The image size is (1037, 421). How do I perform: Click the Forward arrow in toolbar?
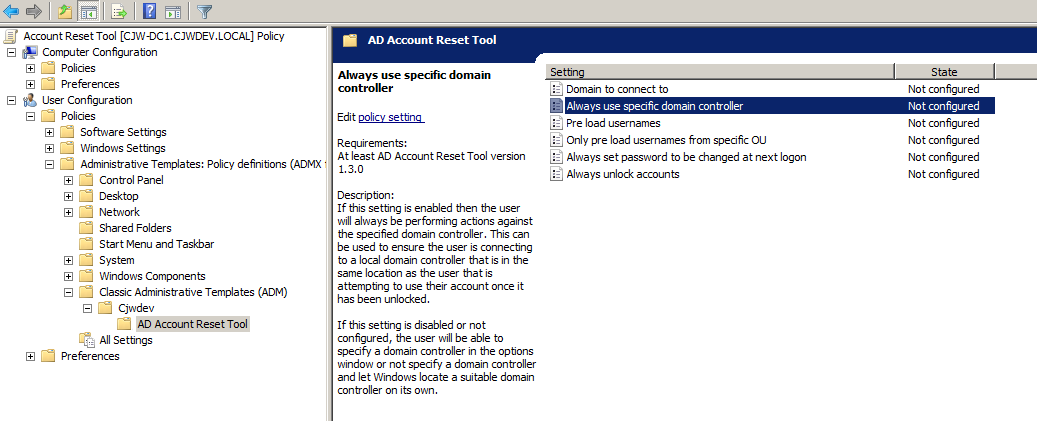point(33,12)
